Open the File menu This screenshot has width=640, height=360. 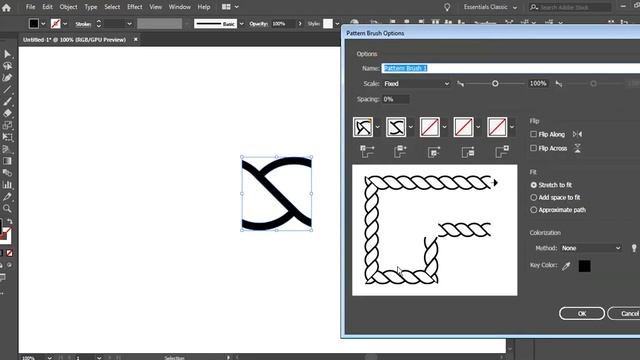pos(30,7)
